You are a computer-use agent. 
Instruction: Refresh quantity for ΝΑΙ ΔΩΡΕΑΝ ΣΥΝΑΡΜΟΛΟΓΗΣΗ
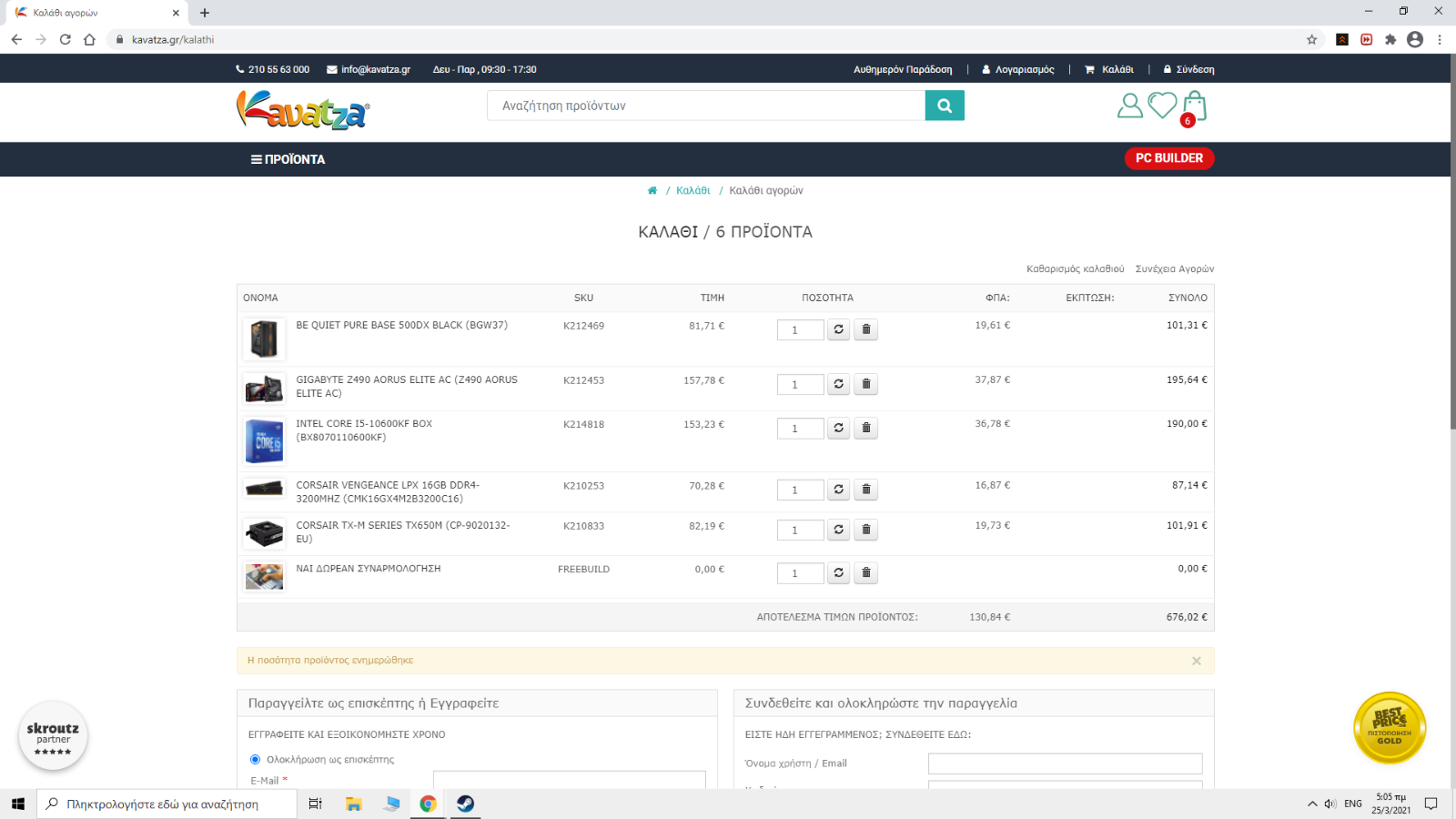[x=839, y=572]
